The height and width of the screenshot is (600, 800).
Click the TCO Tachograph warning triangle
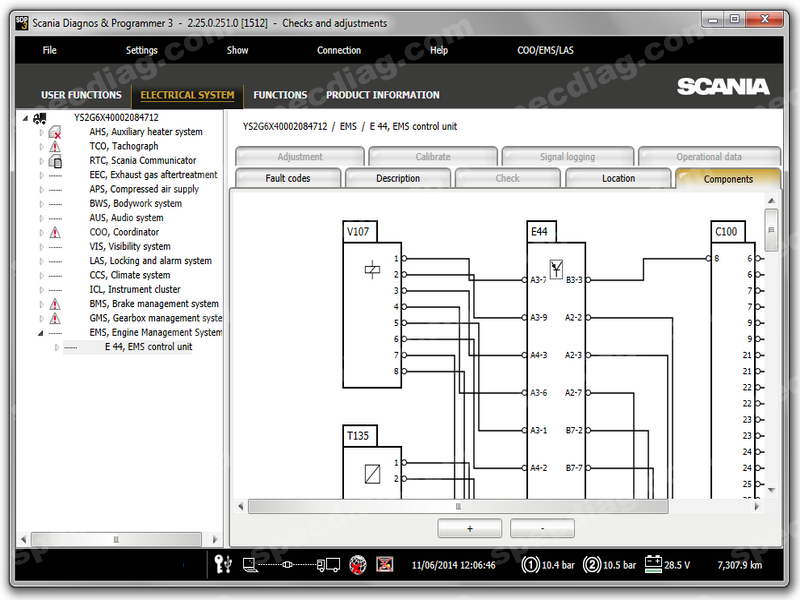55,147
